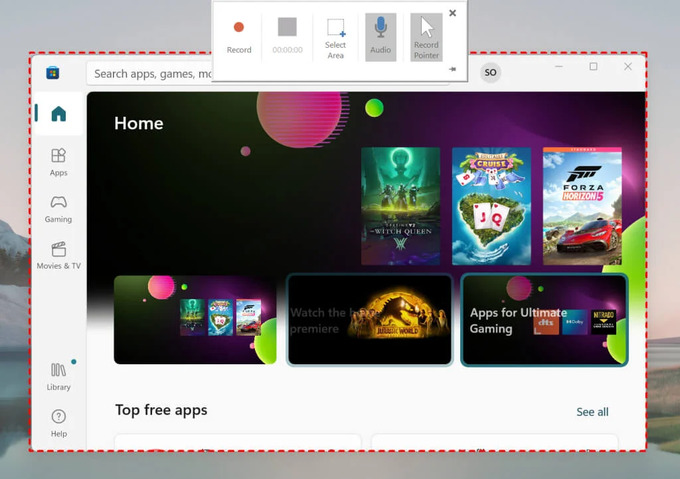680x479 pixels.
Task: Open the Library
Action: 58,376
